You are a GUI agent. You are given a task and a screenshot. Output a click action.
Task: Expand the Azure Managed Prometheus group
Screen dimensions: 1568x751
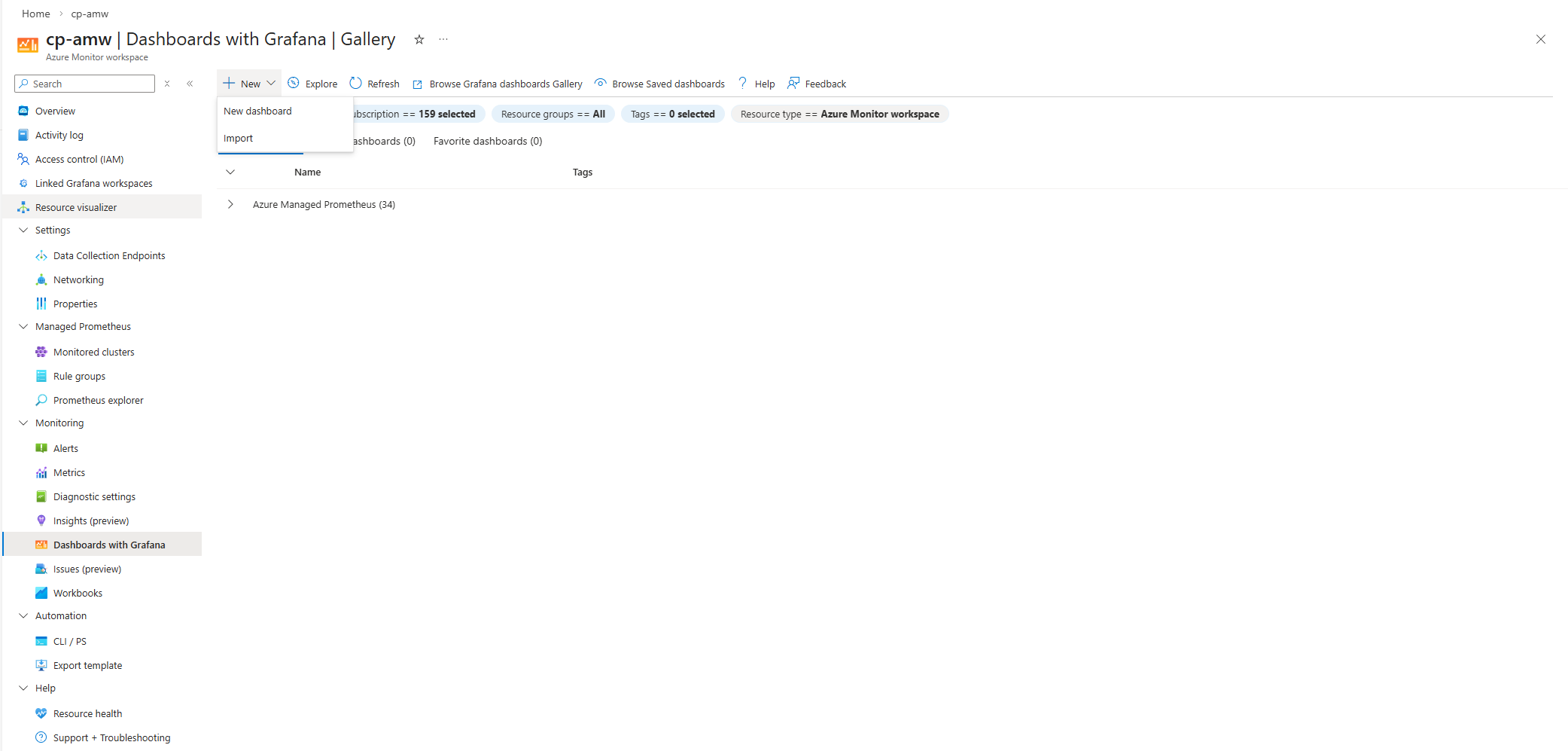(230, 204)
